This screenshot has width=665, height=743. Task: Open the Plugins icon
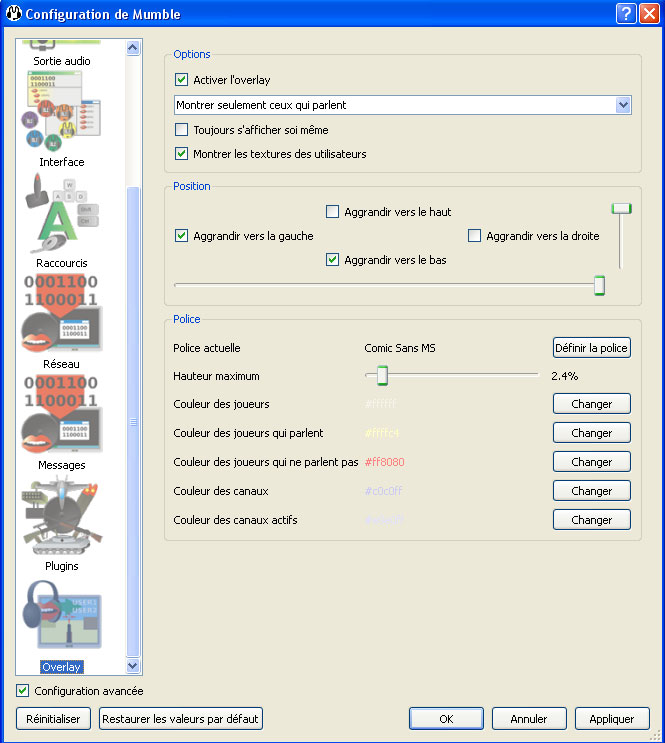tap(62, 516)
